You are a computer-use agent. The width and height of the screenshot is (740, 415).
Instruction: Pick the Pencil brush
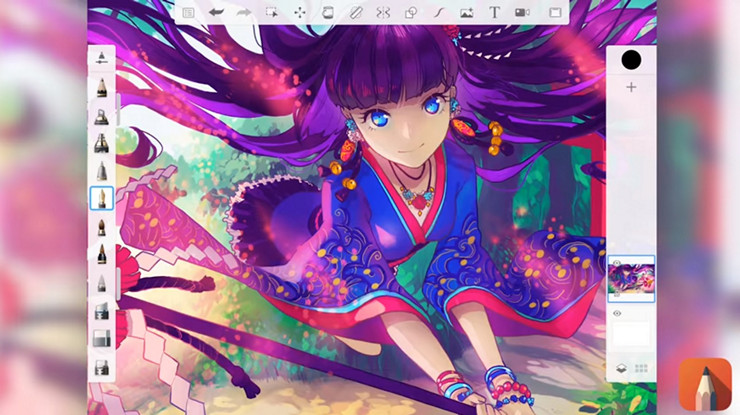point(101,87)
